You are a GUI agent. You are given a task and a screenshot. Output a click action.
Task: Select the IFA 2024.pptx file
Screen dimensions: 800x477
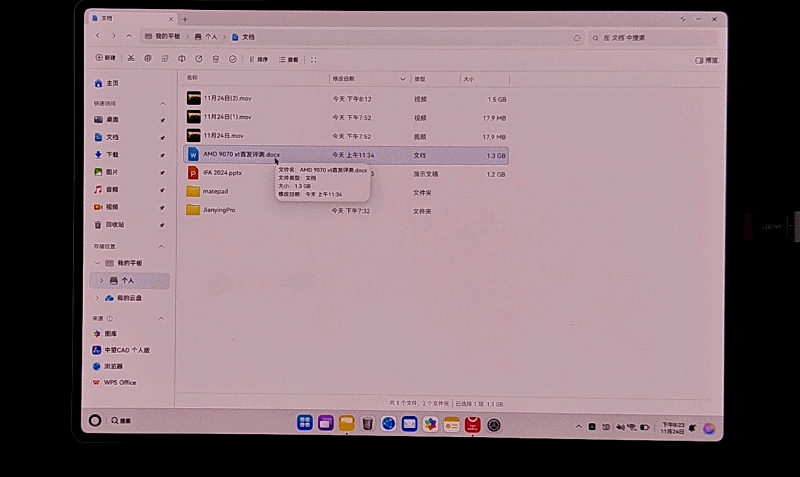[222, 173]
